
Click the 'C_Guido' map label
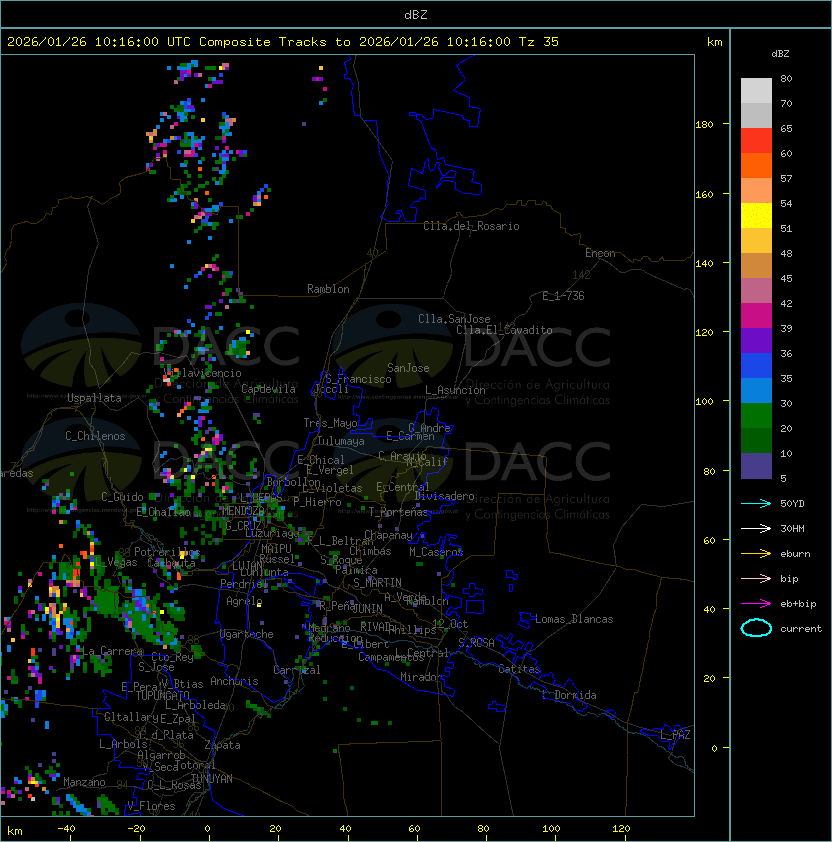point(122,497)
